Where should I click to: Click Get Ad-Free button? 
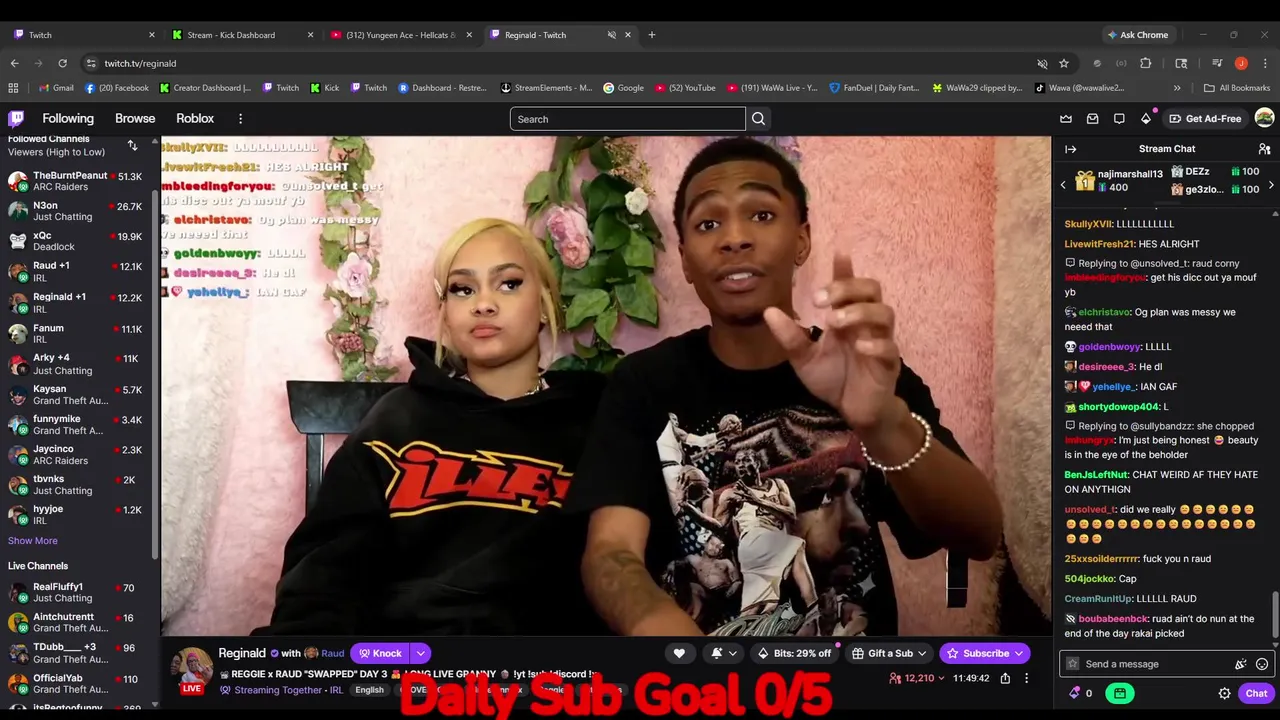click(x=1205, y=119)
